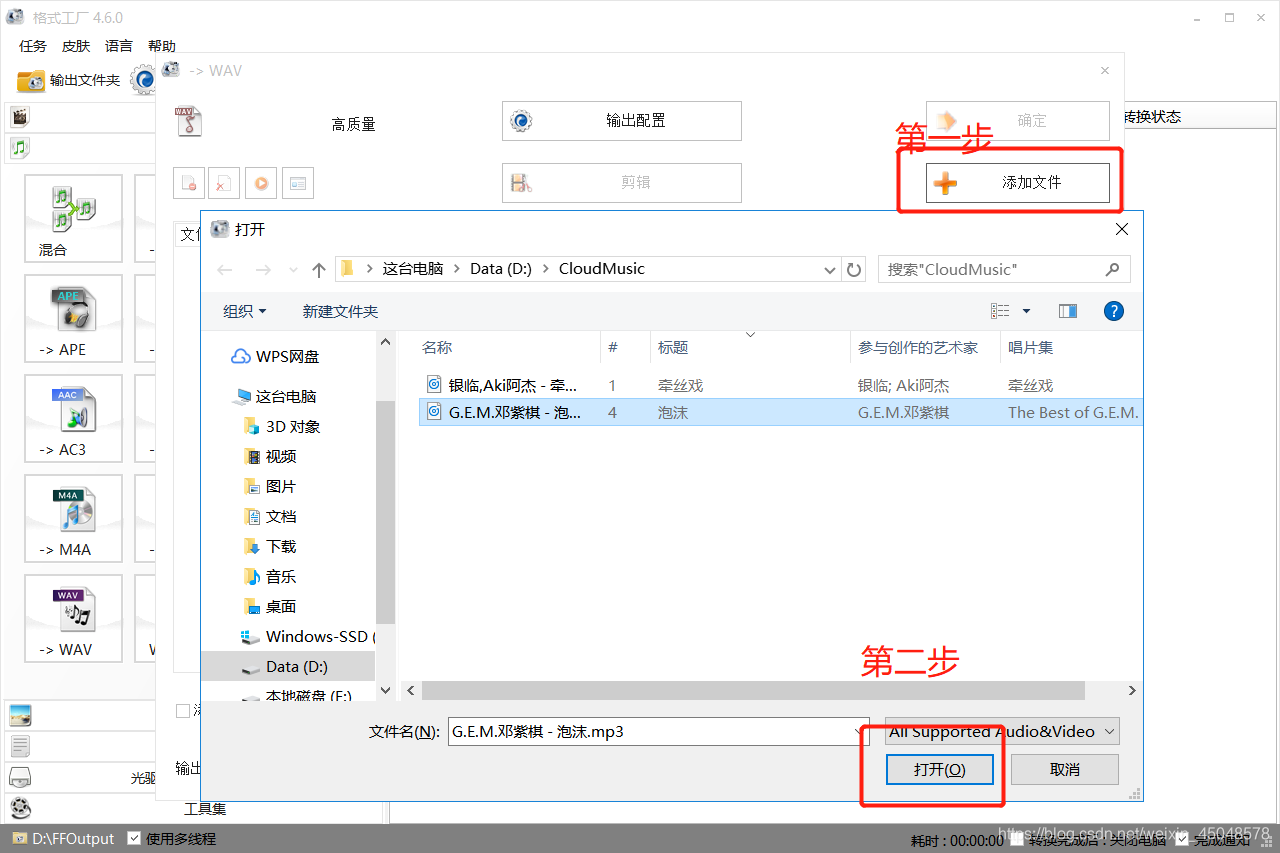Open the blue help question mark
This screenshot has height=853, width=1280.
click(x=1113, y=311)
